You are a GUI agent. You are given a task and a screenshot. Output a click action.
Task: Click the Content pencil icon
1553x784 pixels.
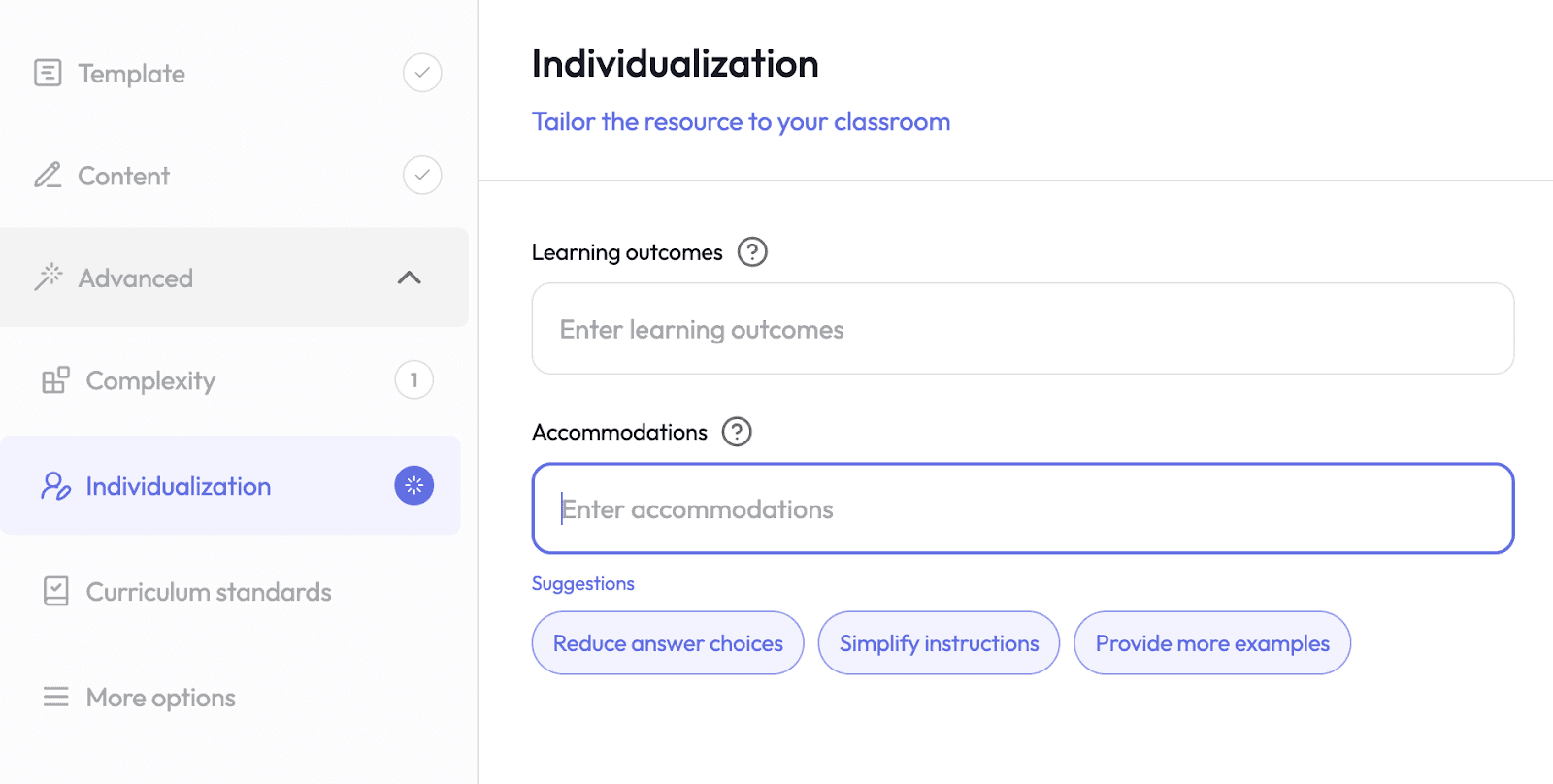(x=48, y=175)
